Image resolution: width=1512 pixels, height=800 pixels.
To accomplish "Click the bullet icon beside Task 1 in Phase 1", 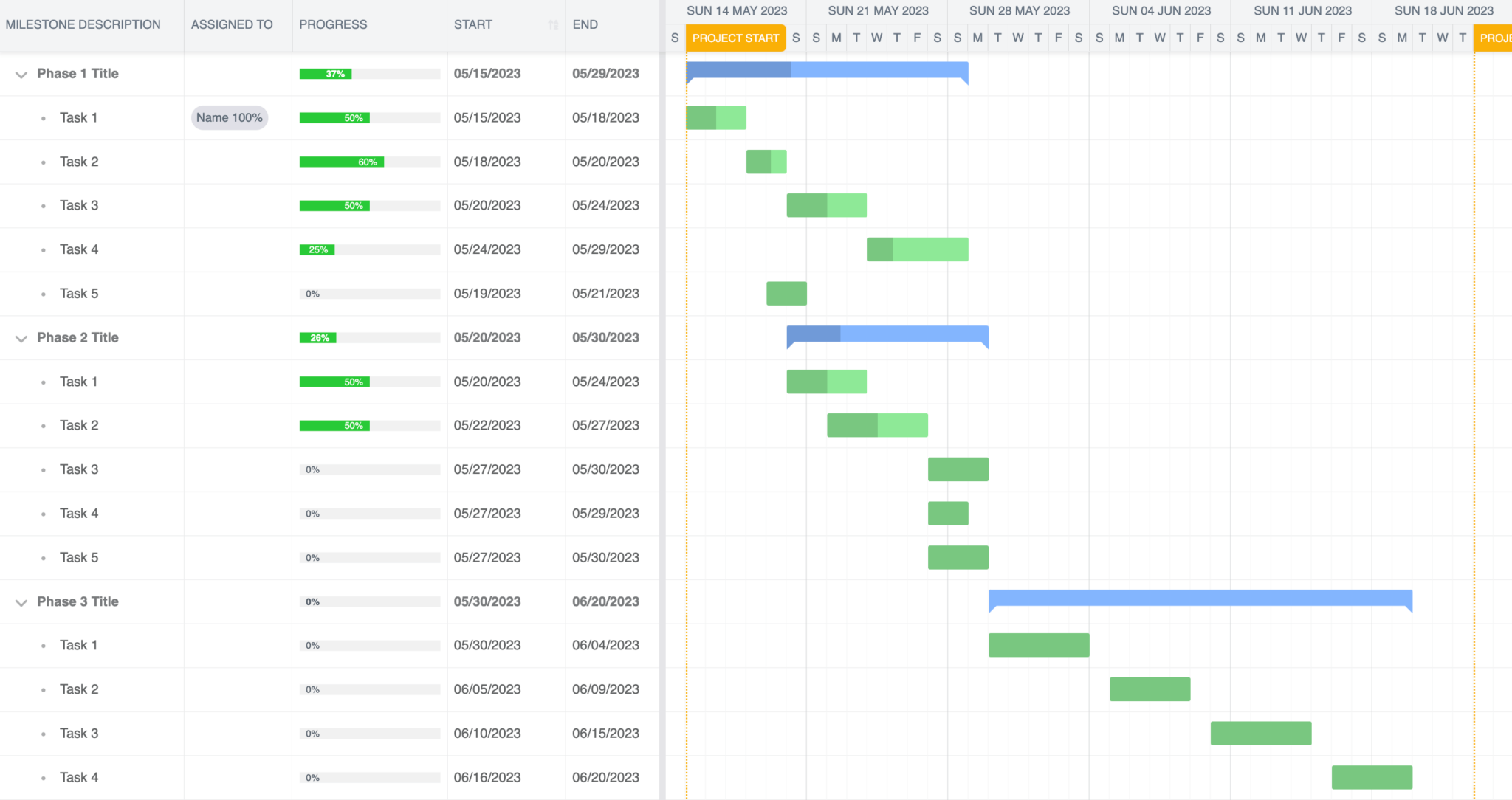I will tap(44, 117).
